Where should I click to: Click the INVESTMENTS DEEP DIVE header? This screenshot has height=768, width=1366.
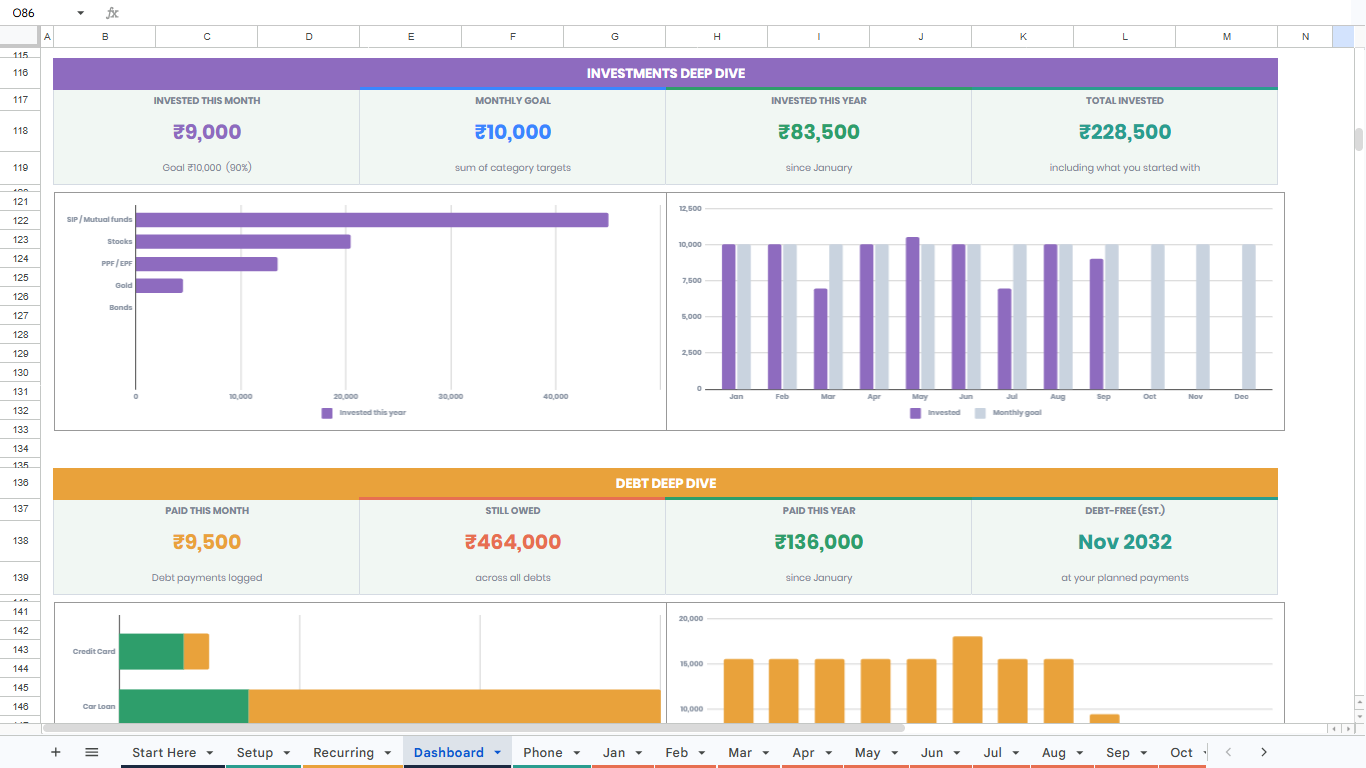click(665, 73)
